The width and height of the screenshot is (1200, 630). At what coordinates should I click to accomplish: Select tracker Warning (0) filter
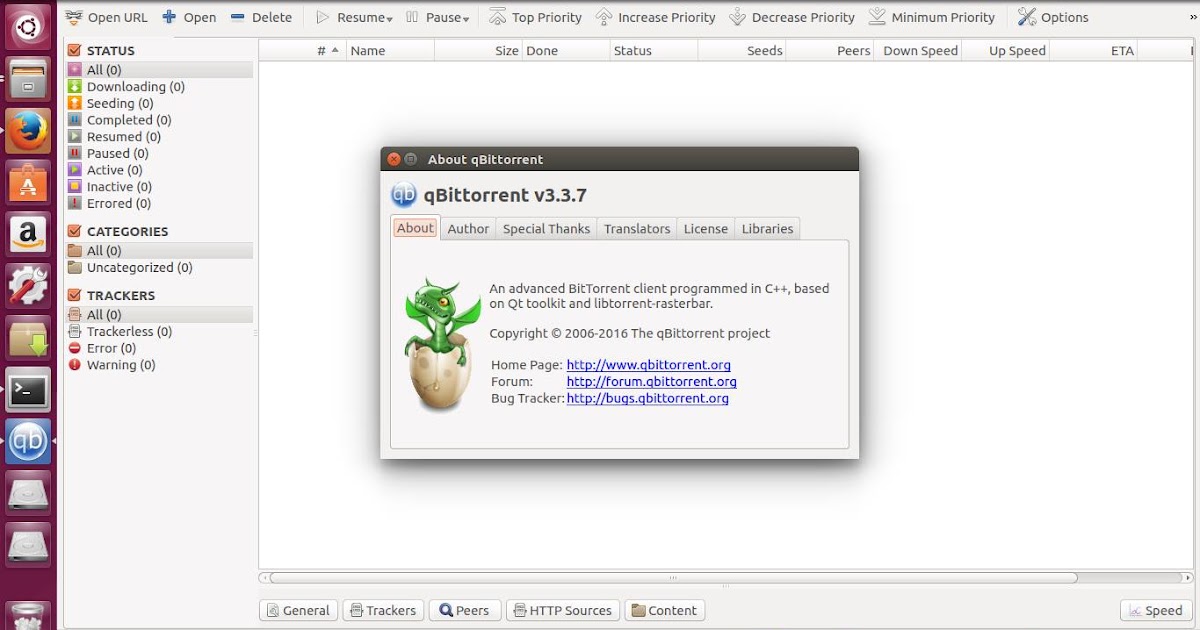[x=159, y=365]
